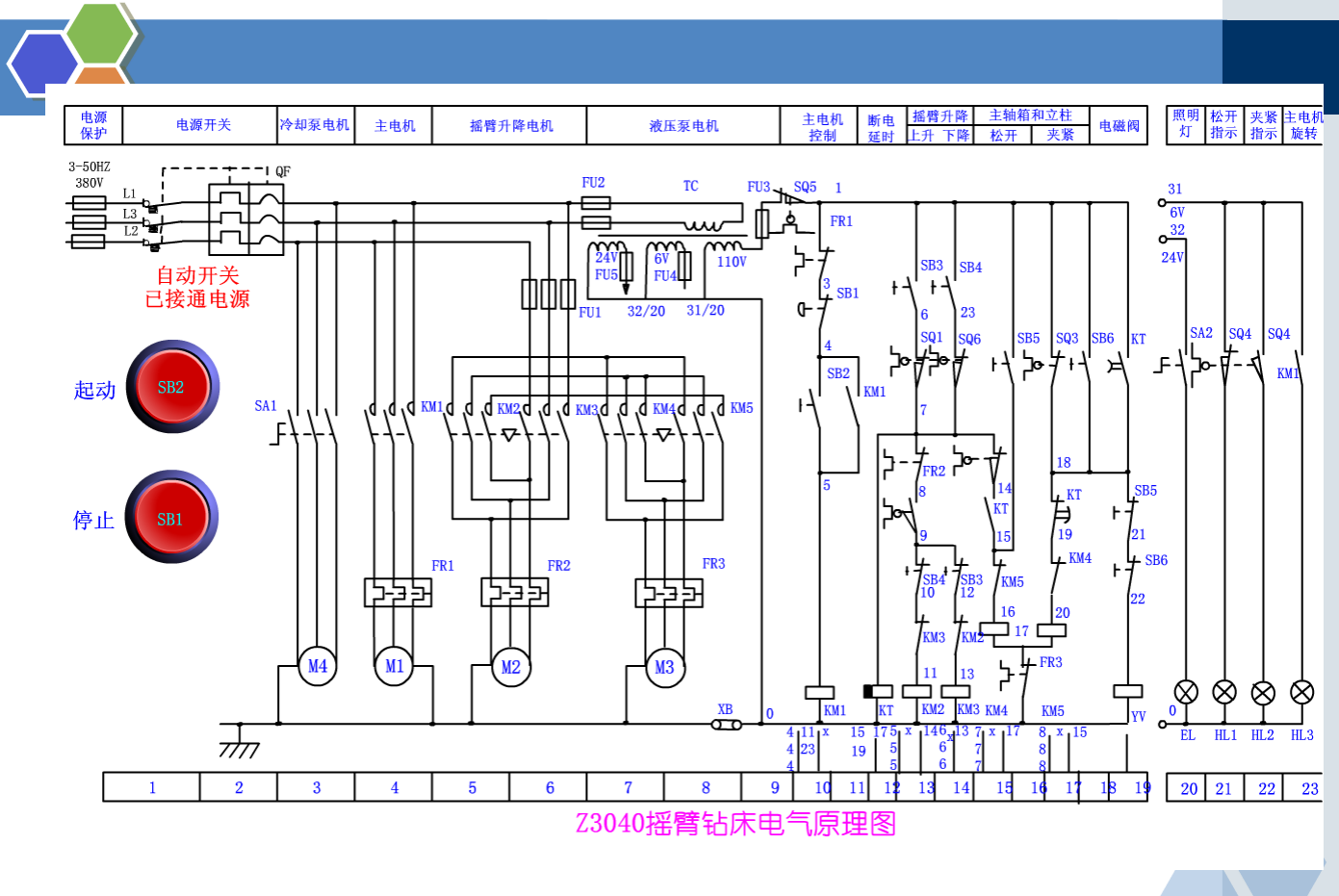The image size is (1339, 896).
Task: Click the YV solenoid valve coil
Action: click(1128, 691)
